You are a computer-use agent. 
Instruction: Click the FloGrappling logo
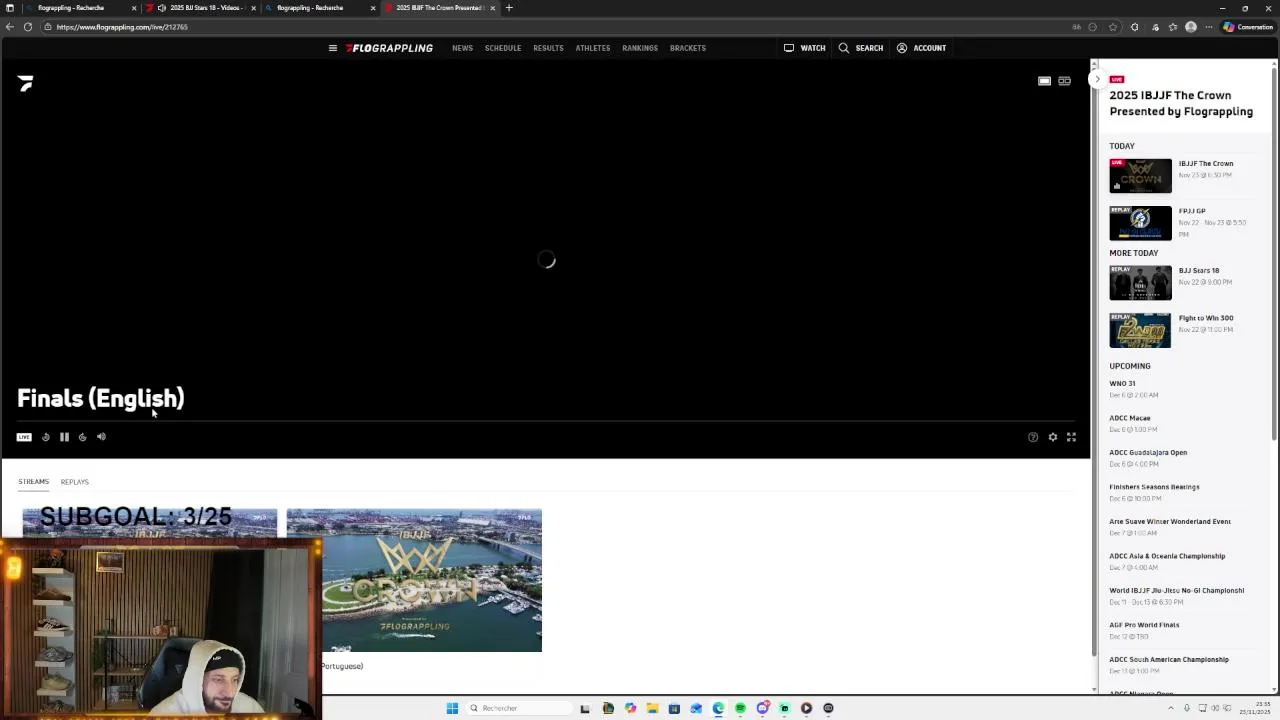389,48
